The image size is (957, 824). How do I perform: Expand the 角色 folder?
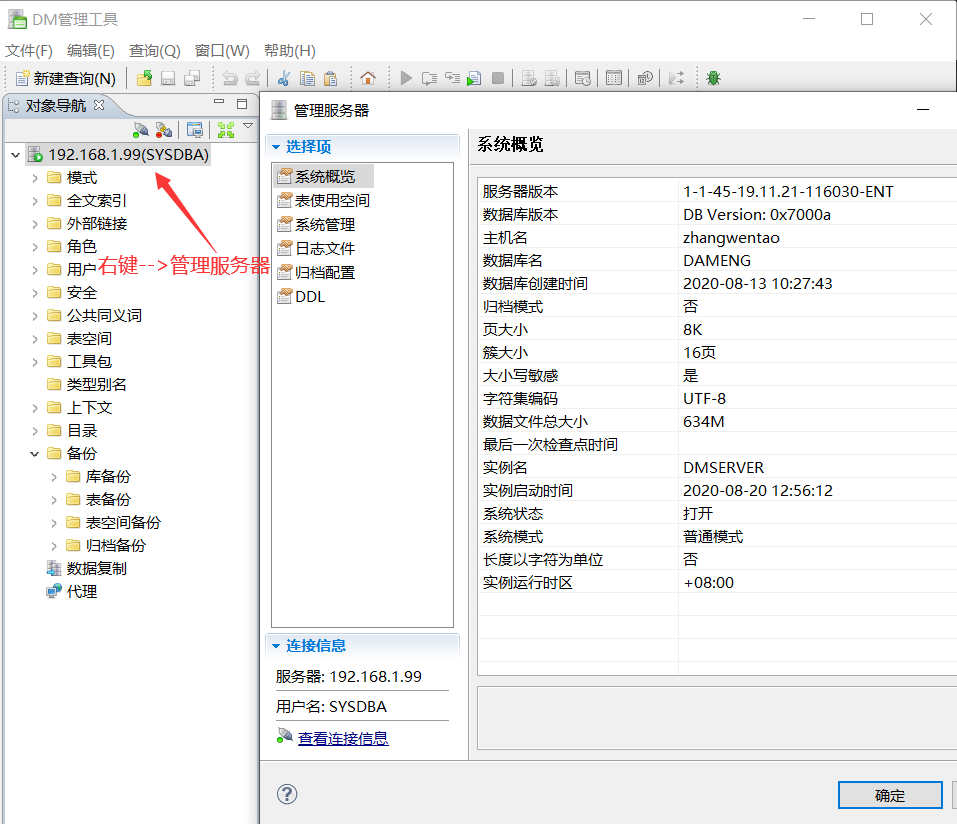click(x=35, y=247)
